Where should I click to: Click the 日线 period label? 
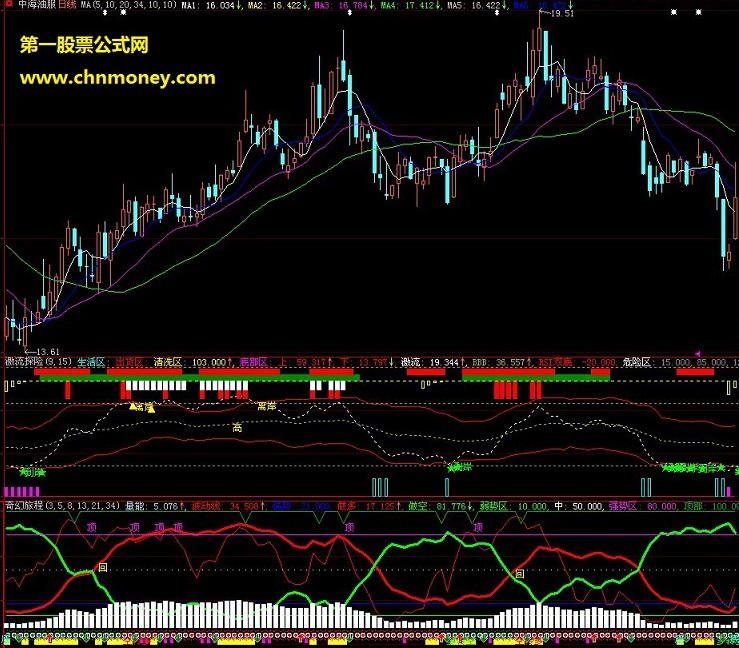(x=66, y=5)
